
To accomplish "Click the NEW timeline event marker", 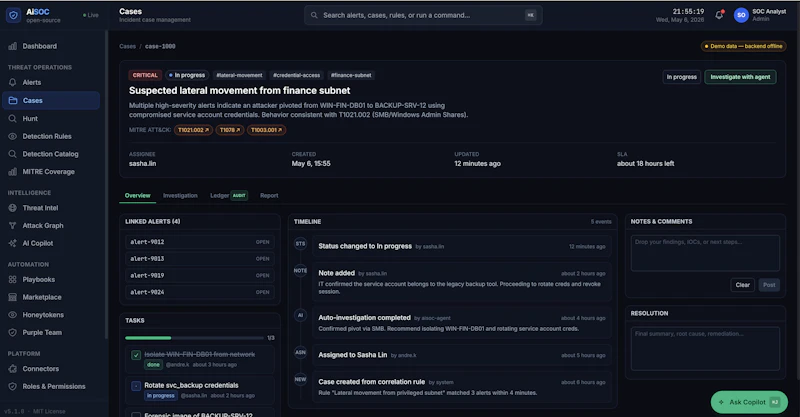I will pos(301,379).
